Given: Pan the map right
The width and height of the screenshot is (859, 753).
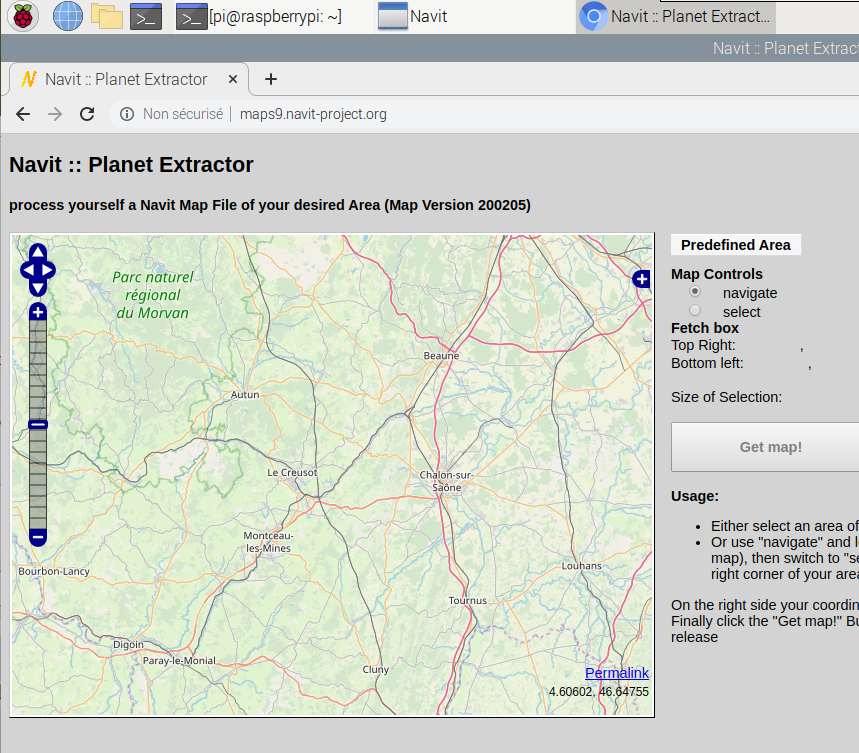Looking at the screenshot, I should click(48, 270).
